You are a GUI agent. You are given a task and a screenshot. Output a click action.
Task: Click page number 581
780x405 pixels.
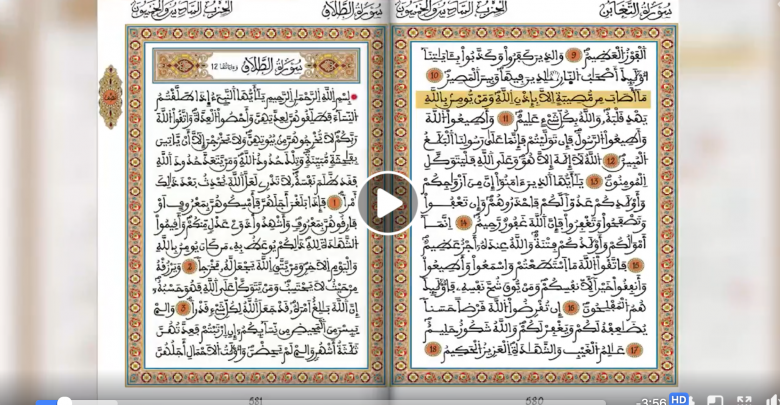tap(256, 401)
